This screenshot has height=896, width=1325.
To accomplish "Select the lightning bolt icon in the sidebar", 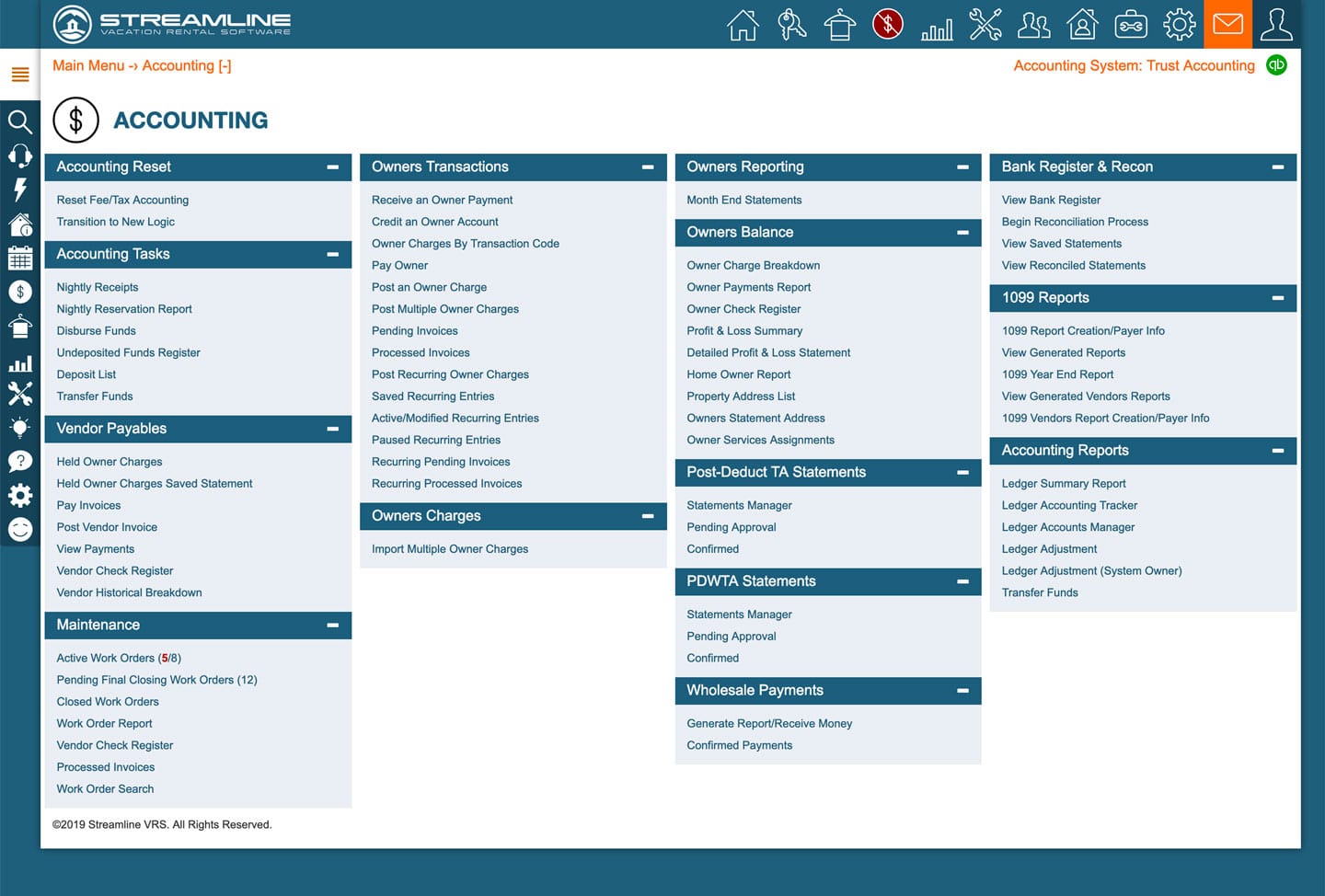I will tap(19, 190).
